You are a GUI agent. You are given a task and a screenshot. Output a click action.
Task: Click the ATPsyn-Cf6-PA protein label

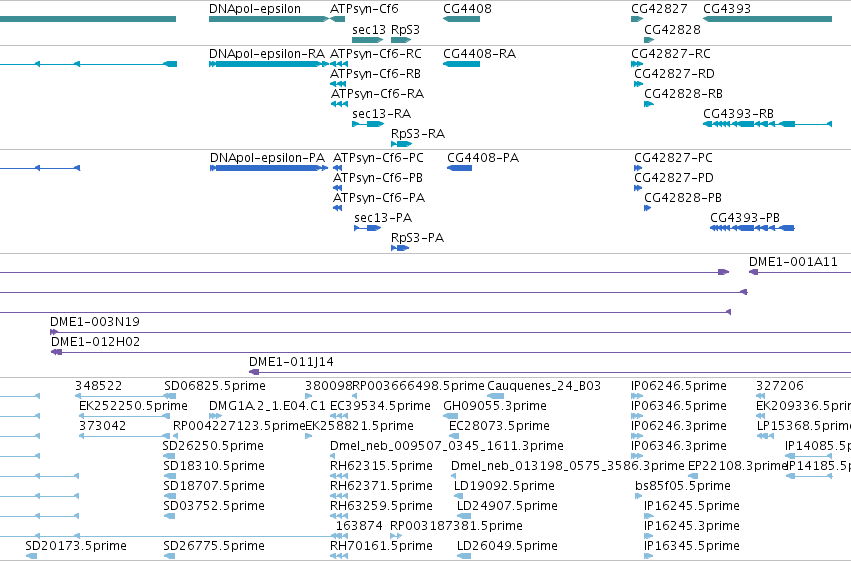pyautogui.click(x=379, y=198)
